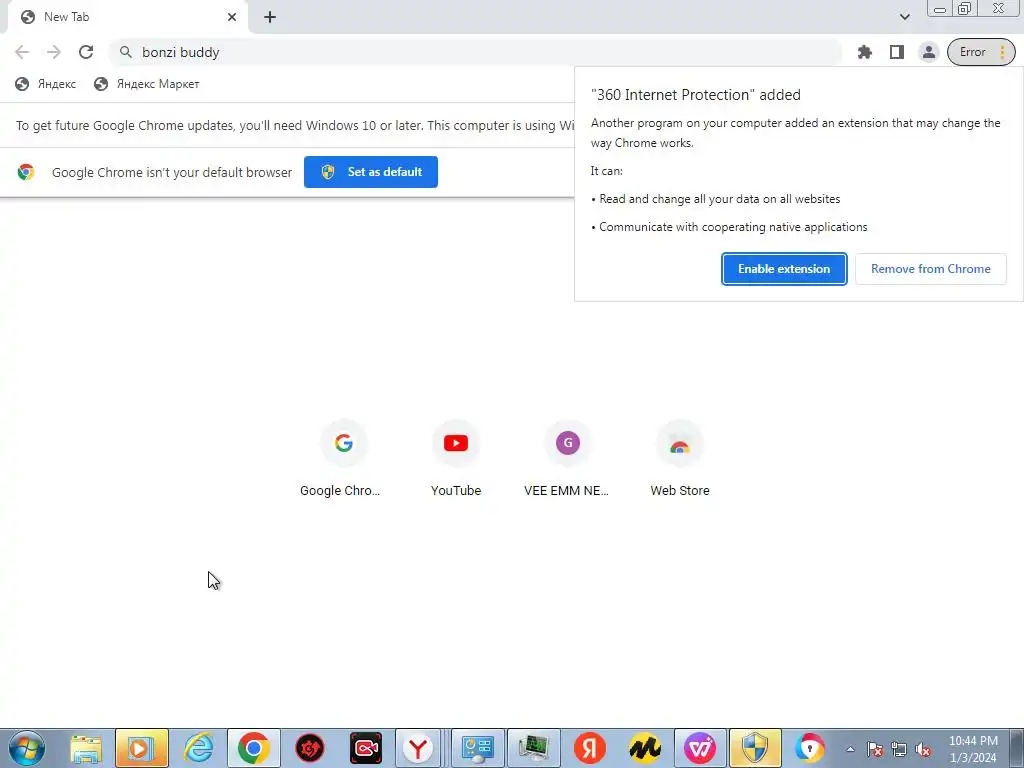Close the New Tab tab
Screen dimensions: 1024x768
pos(232,17)
